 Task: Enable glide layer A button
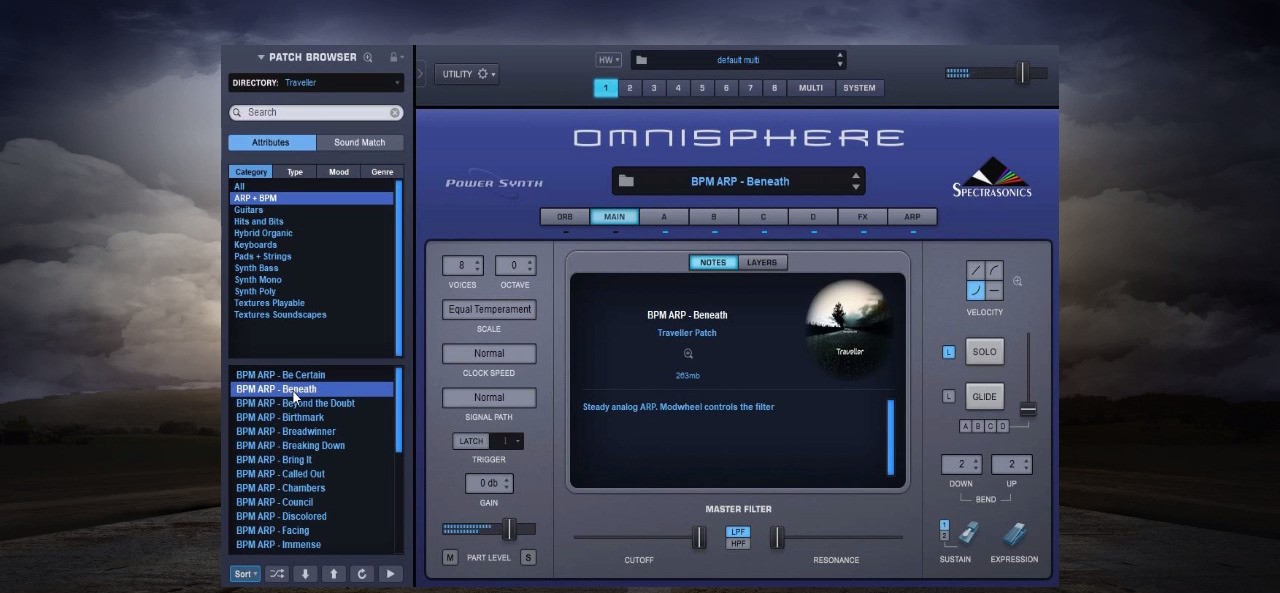[966, 427]
